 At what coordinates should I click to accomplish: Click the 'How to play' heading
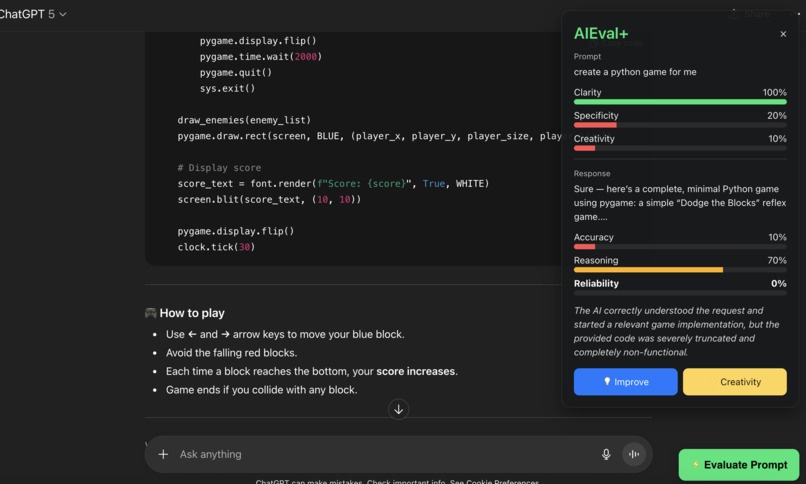192,313
